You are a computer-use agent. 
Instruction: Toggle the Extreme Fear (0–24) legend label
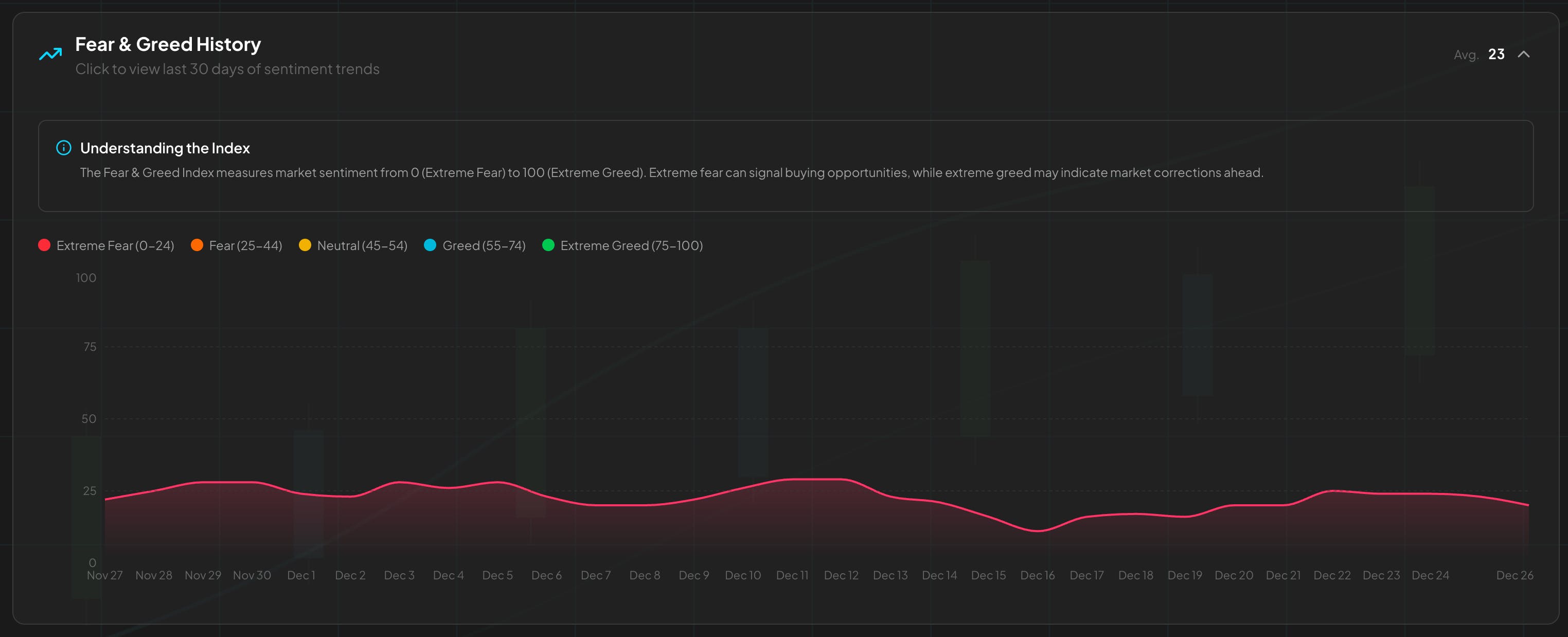[x=115, y=245]
